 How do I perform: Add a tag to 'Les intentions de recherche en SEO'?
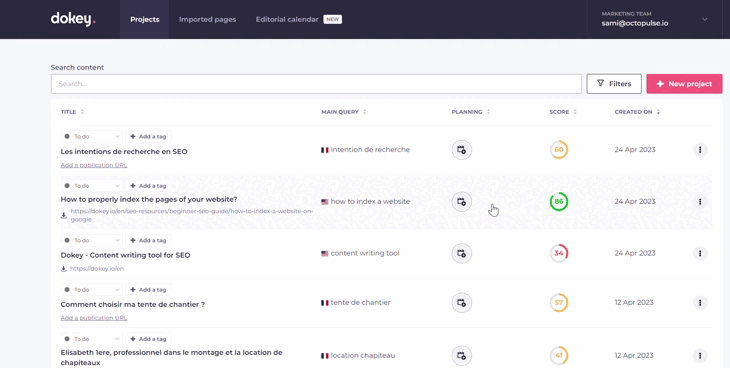(x=149, y=136)
